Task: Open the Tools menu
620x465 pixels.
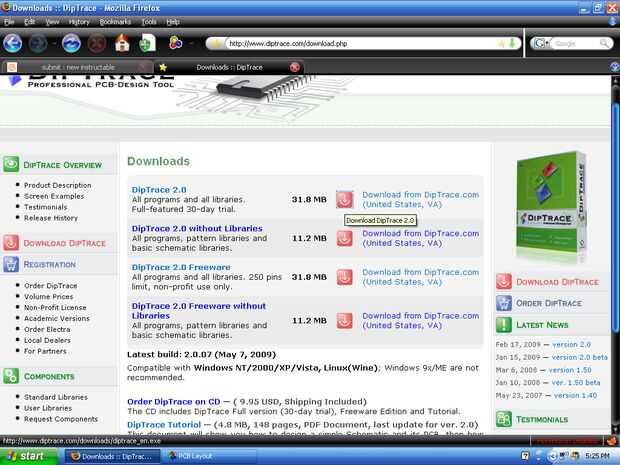Action: (x=149, y=22)
